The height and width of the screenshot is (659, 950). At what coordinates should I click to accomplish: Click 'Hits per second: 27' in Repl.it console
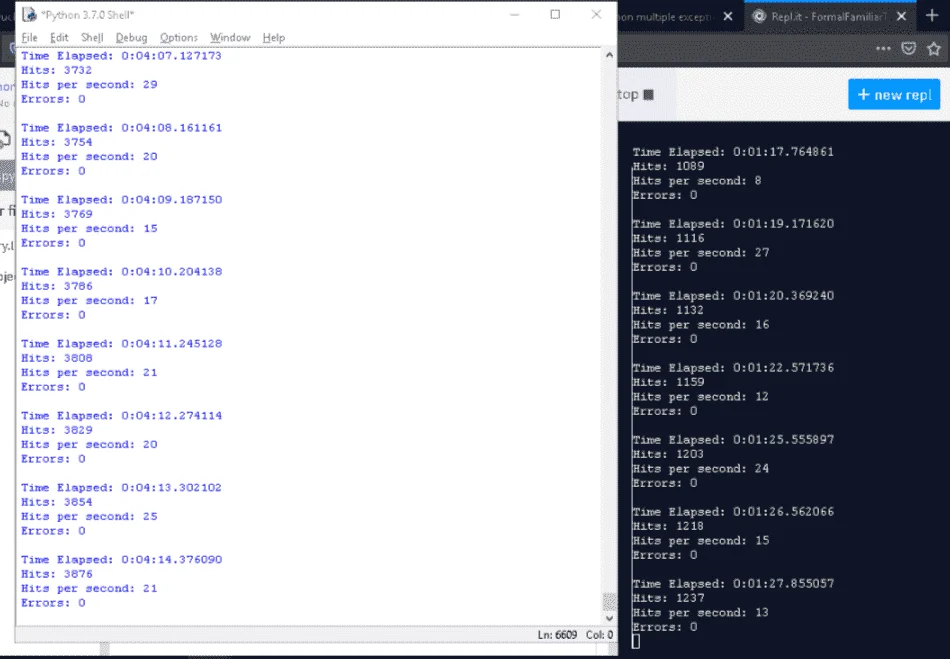[x=701, y=253]
